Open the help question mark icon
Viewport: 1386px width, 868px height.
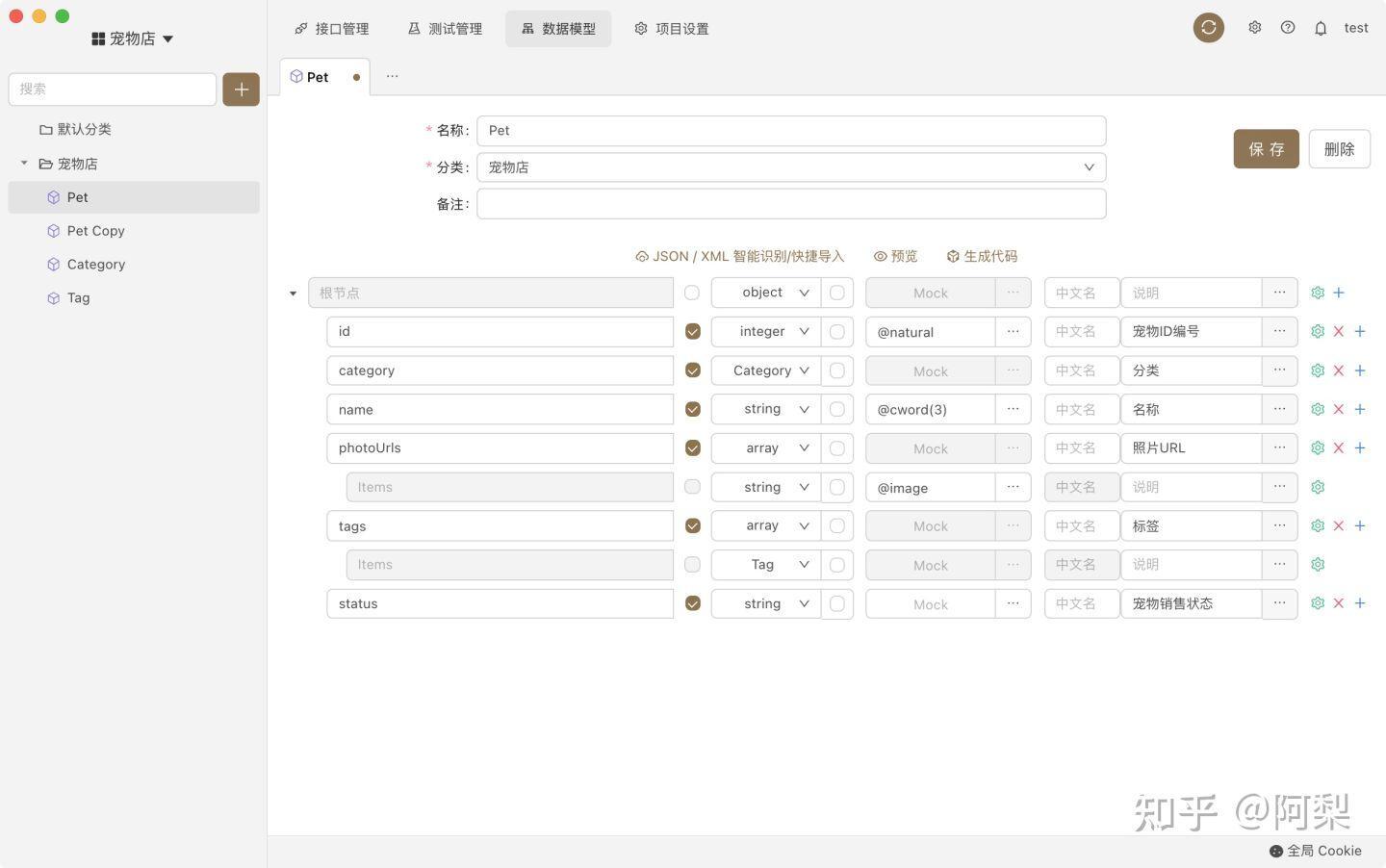1288,28
